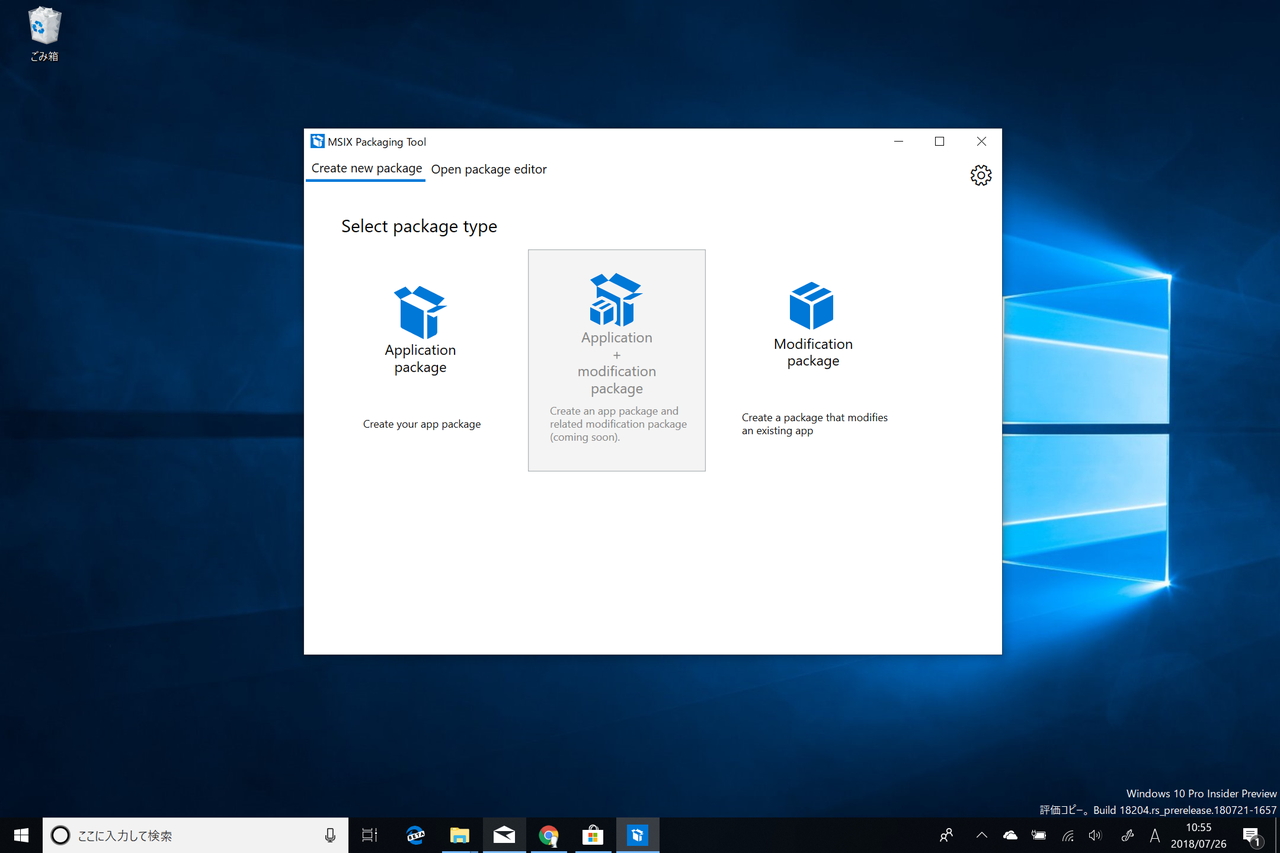Open Microsoft Edge Beta from the taskbar
This screenshot has height=853, width=1280.
(x=415, y=835)
